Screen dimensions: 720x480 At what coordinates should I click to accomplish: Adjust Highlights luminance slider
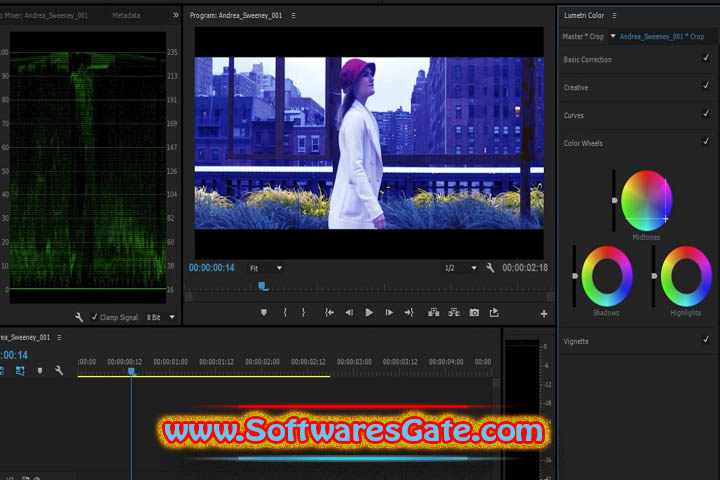click(654, 276)
